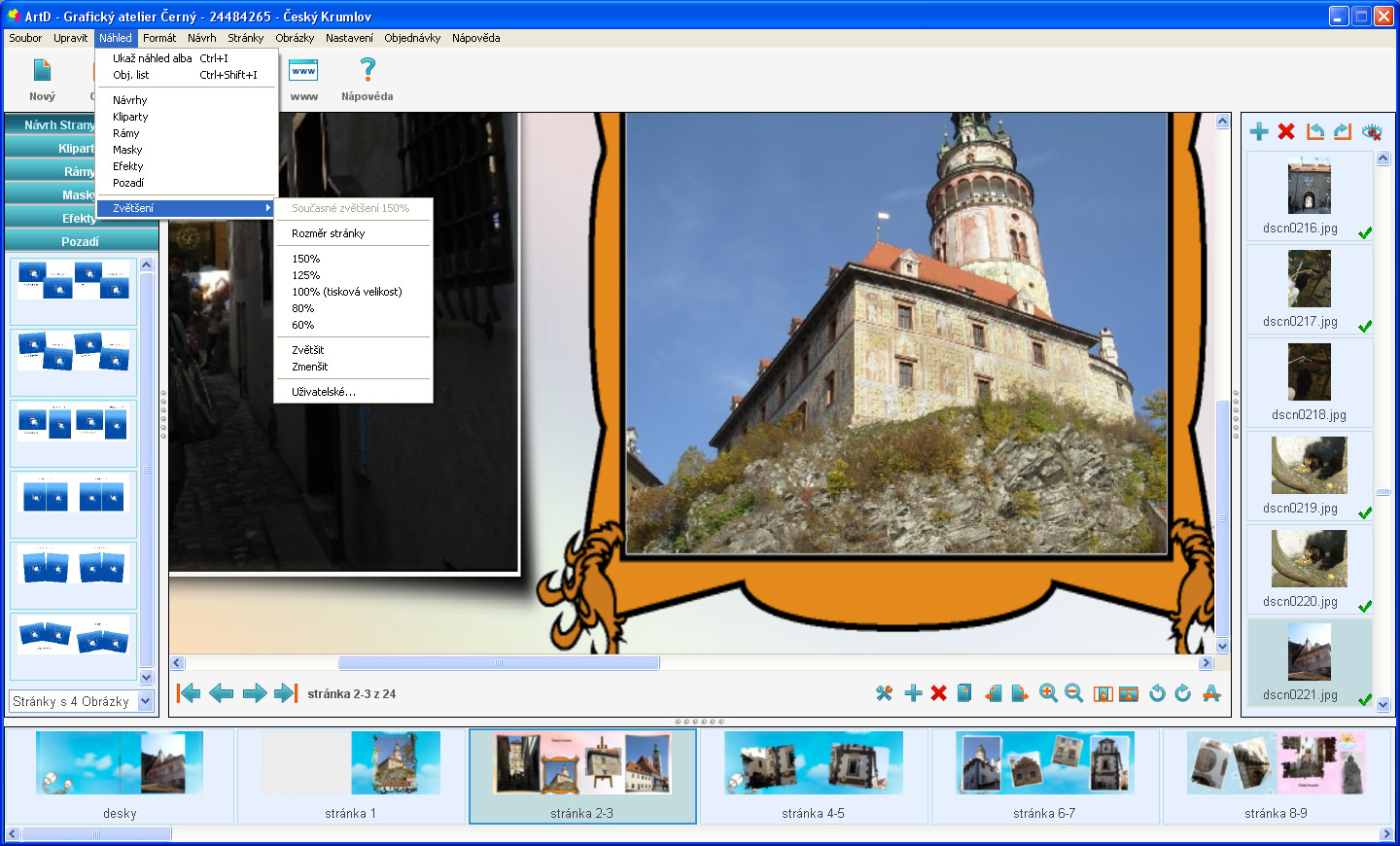Expand the Zvětšení submenu entry
Image resolution: width=1400 pixels, height=846 pixels.
tap(187, 208)
